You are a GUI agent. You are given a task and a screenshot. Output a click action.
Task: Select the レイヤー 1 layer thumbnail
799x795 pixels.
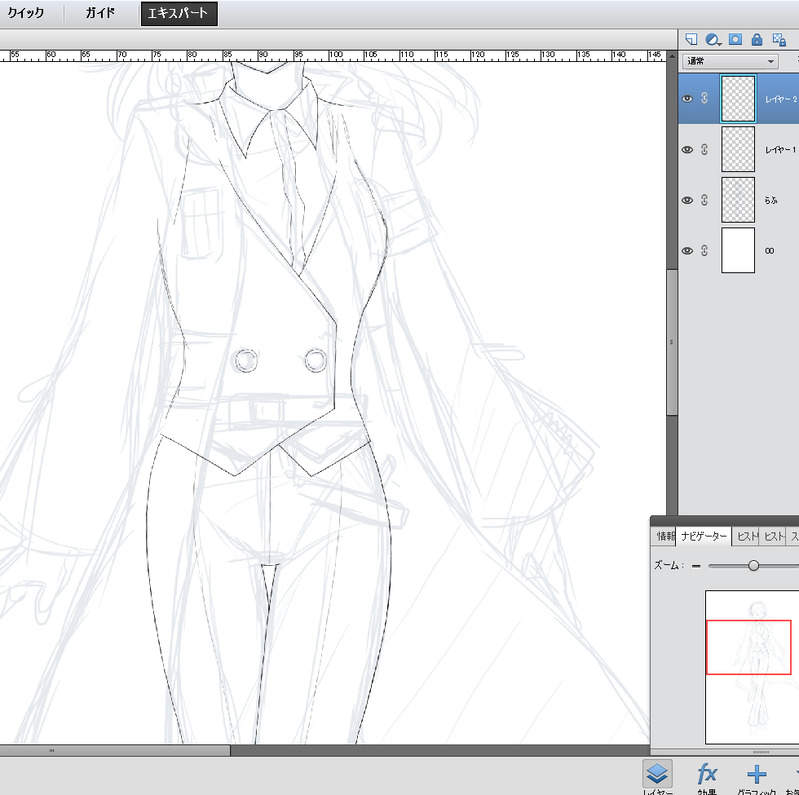pos(738,149)
